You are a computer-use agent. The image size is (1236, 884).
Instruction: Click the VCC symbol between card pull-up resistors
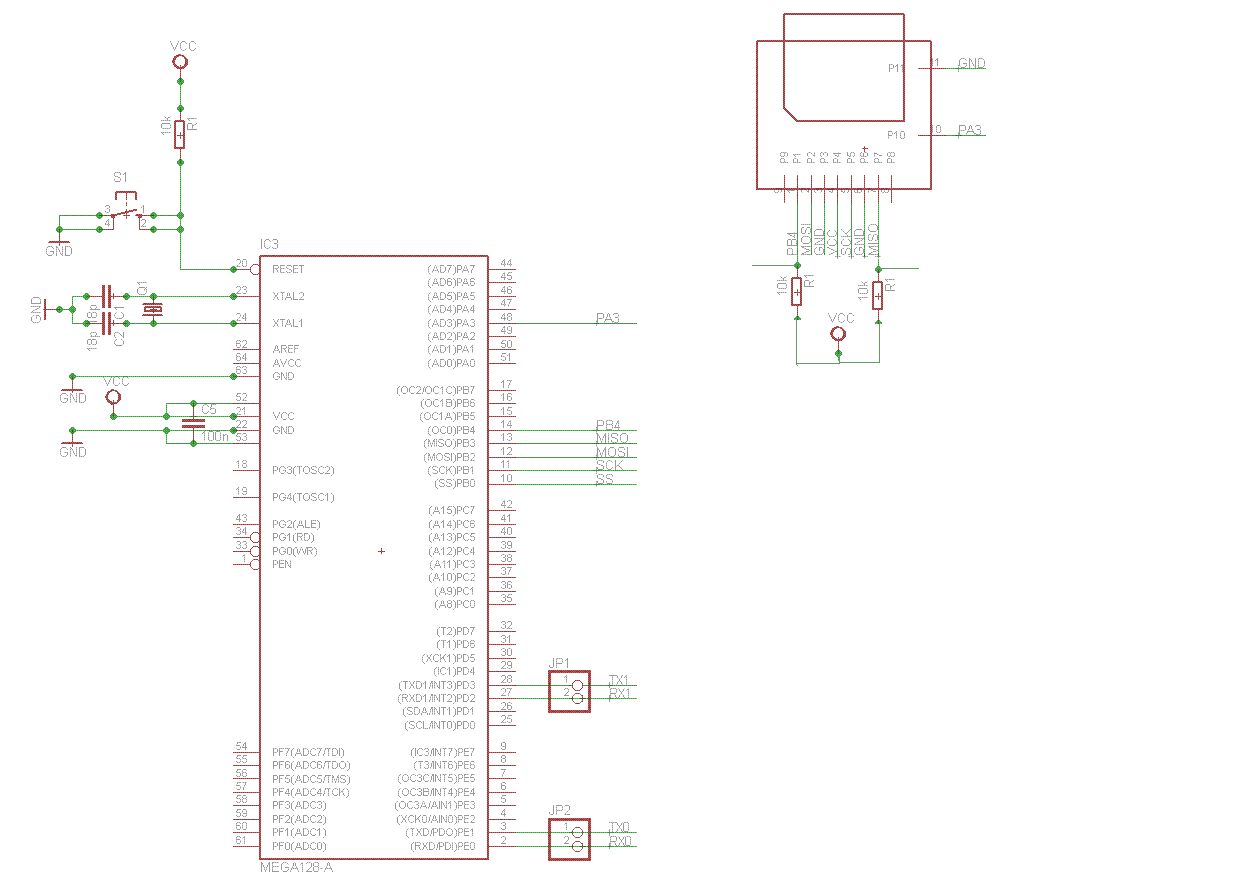coord(839,334)
